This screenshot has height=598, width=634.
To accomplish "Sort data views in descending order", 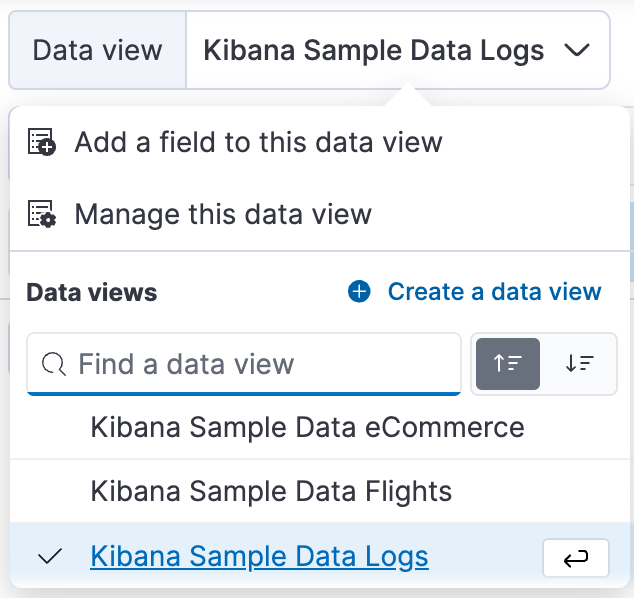I will (579, 364).
